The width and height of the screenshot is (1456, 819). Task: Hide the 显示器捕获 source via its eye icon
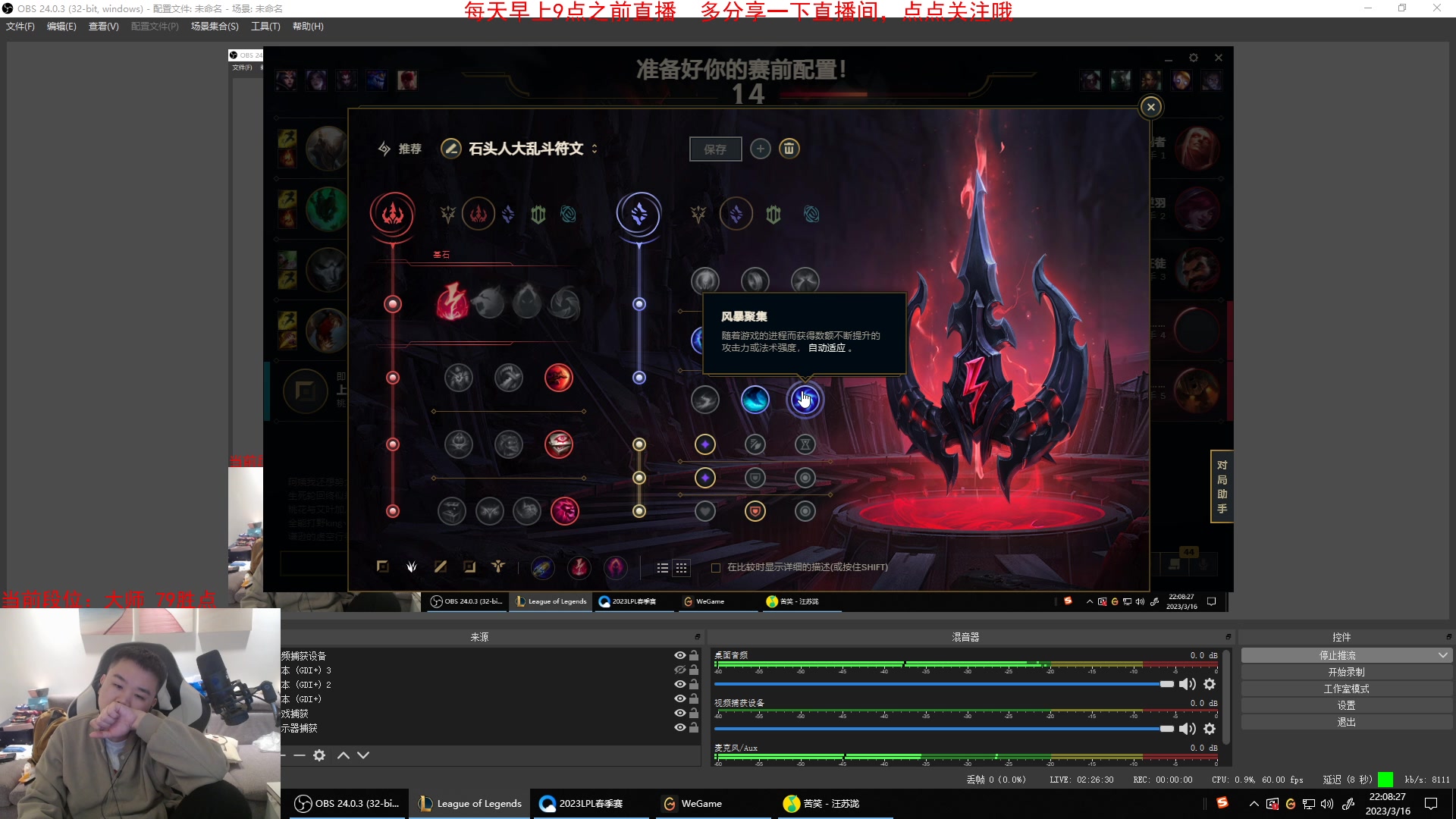[680, 728]
